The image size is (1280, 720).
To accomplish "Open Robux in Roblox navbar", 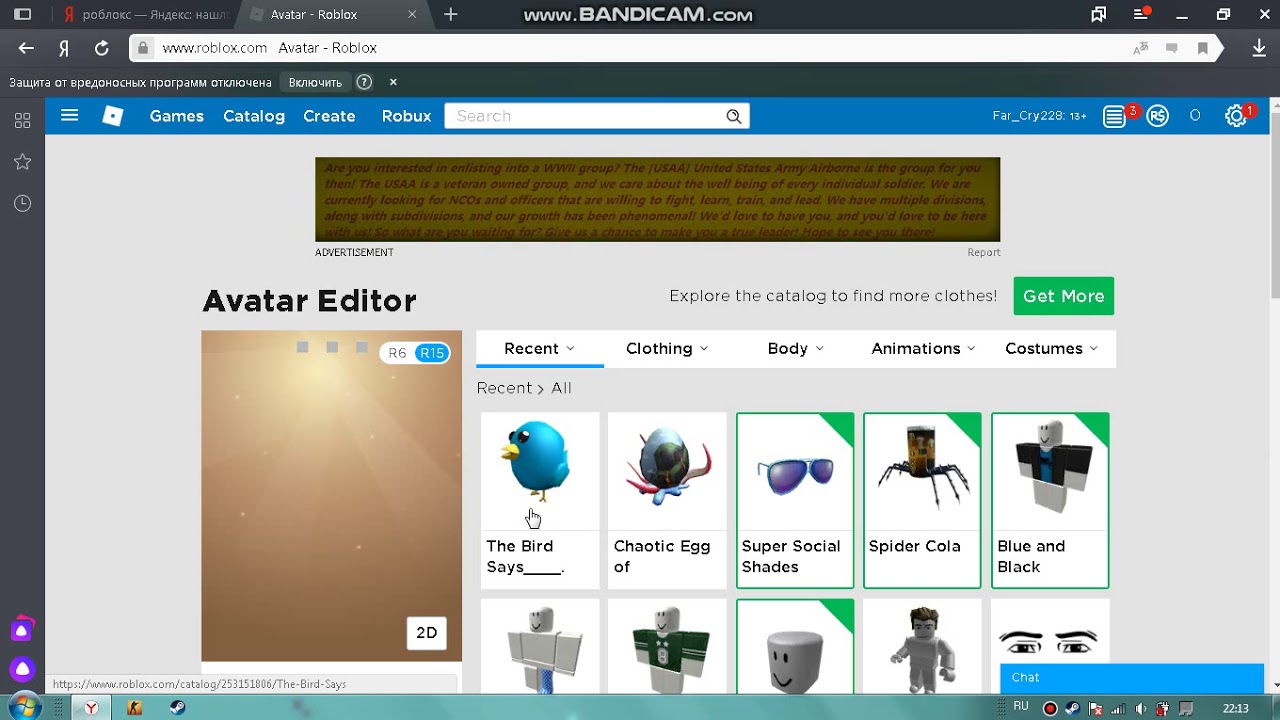I will point(406,116).
